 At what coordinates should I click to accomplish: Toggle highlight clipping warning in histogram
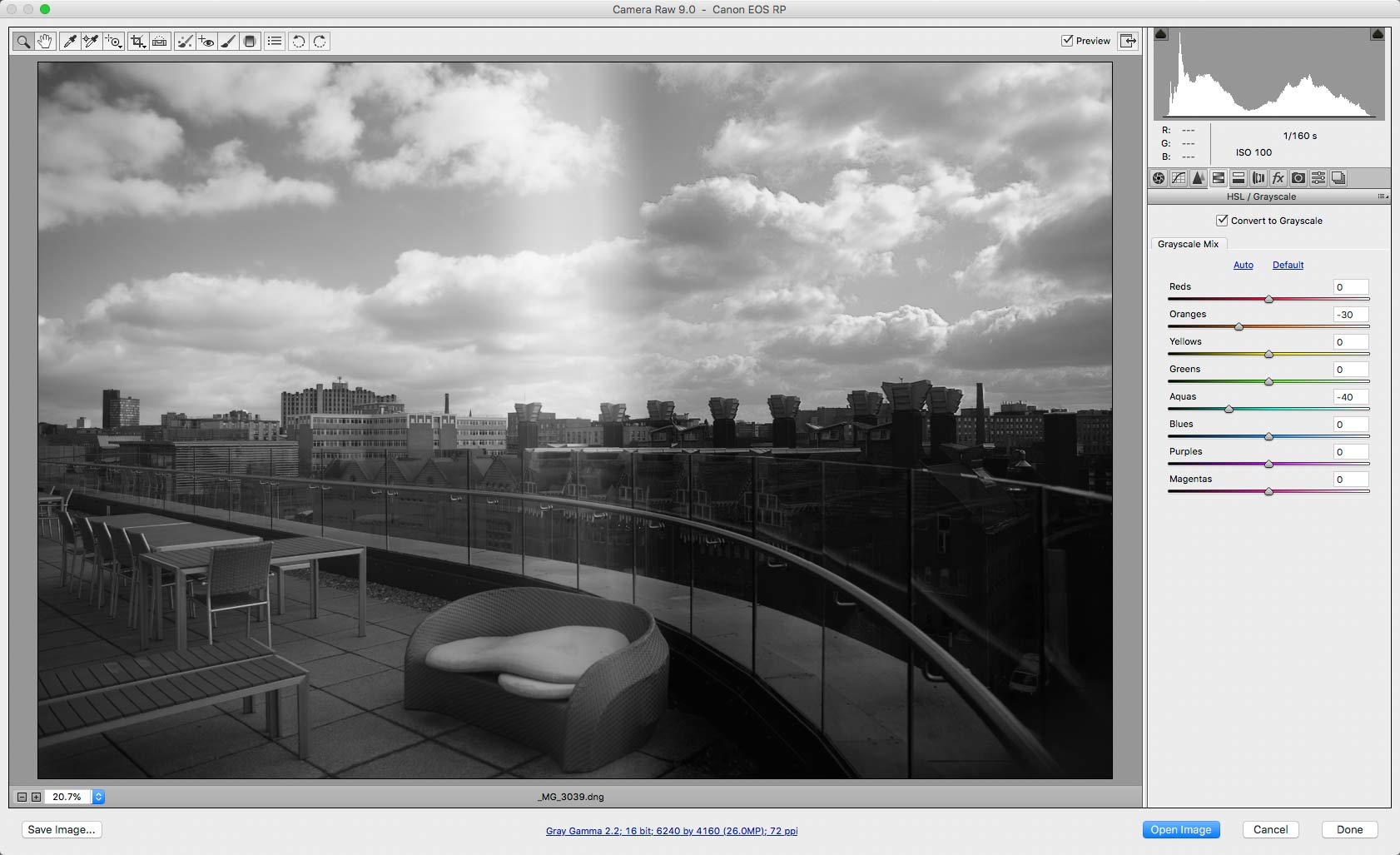coord(1378,34)
